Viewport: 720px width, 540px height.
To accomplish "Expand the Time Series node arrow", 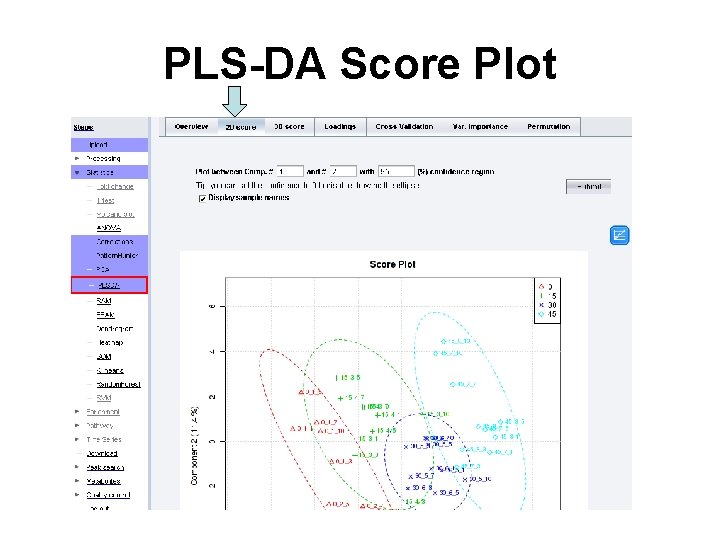I will (77, 439).
